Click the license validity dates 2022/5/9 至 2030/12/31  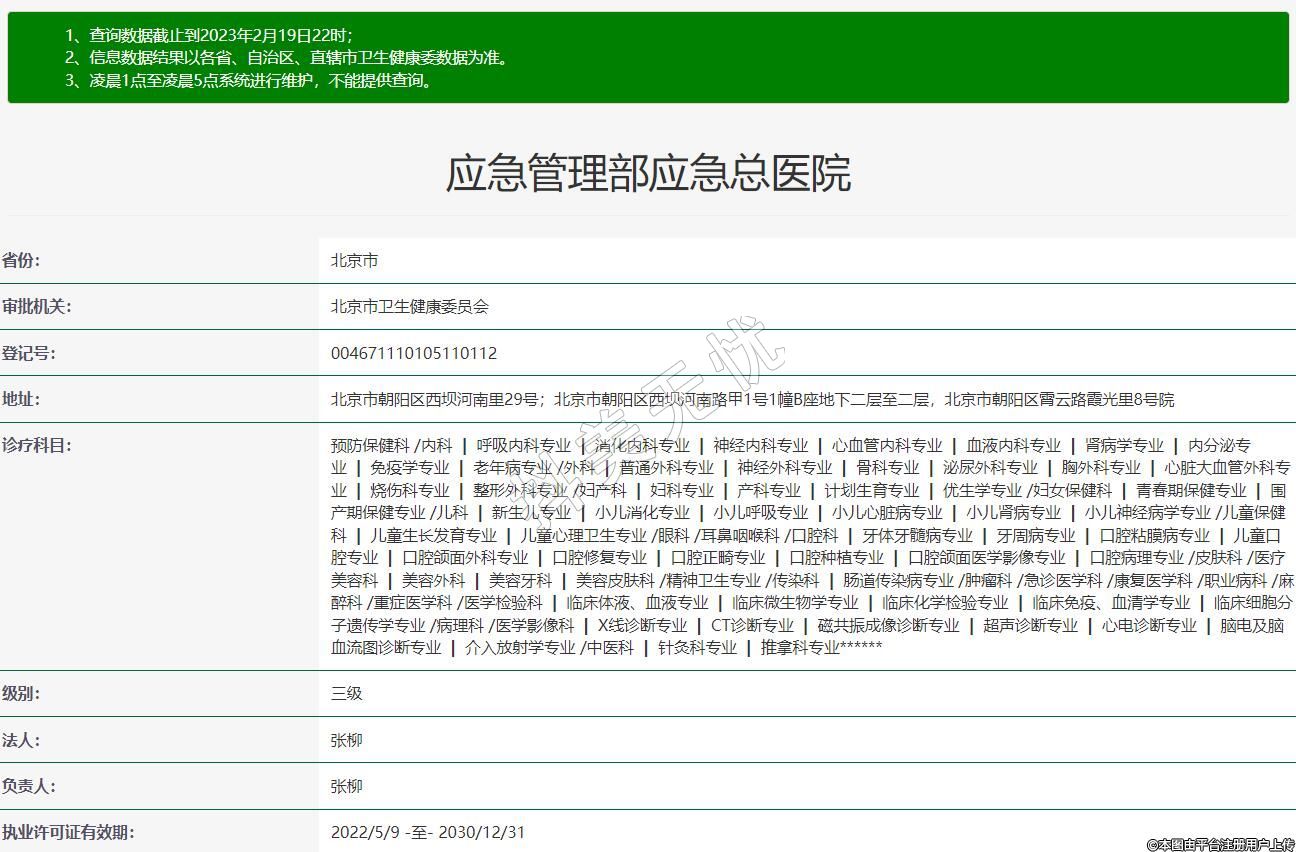[x=428, y=832]
